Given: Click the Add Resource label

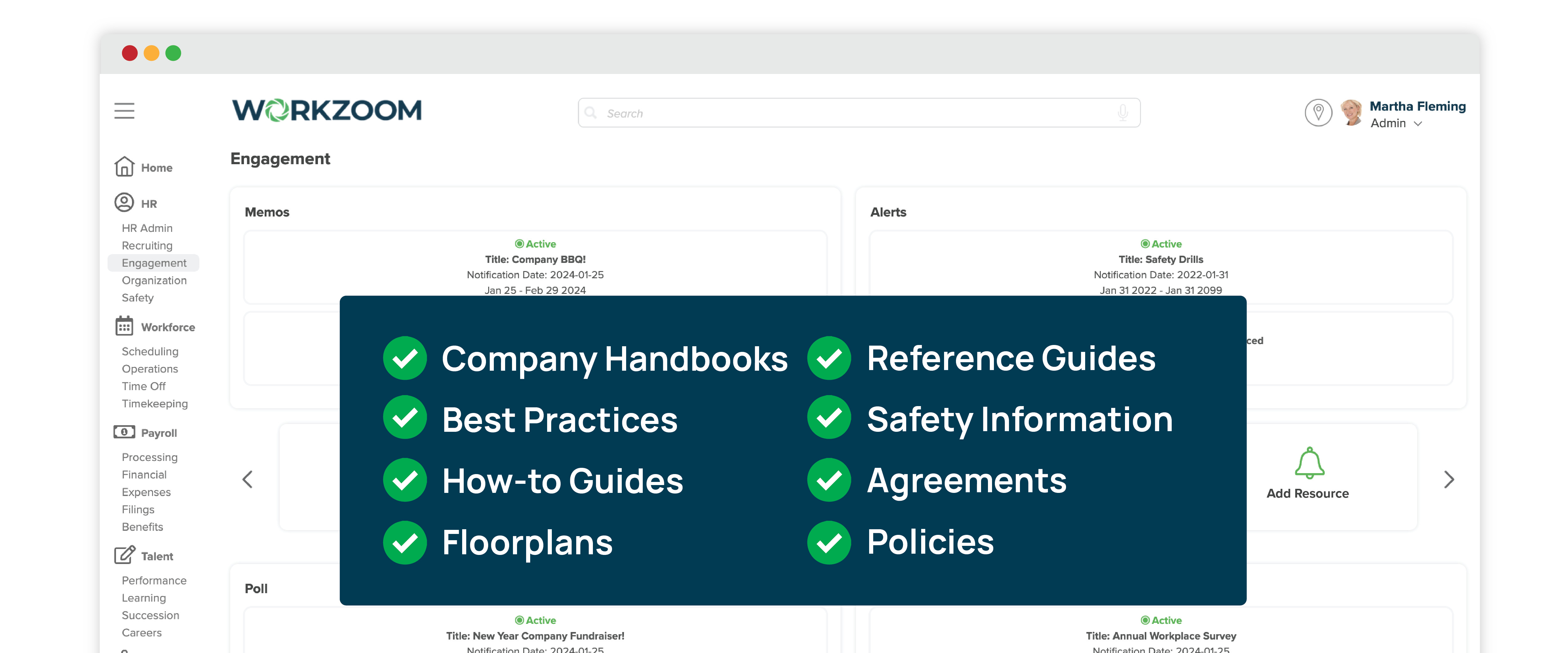Looking at the screenshot, I should pyautogui.click(x=1307, y=494).
